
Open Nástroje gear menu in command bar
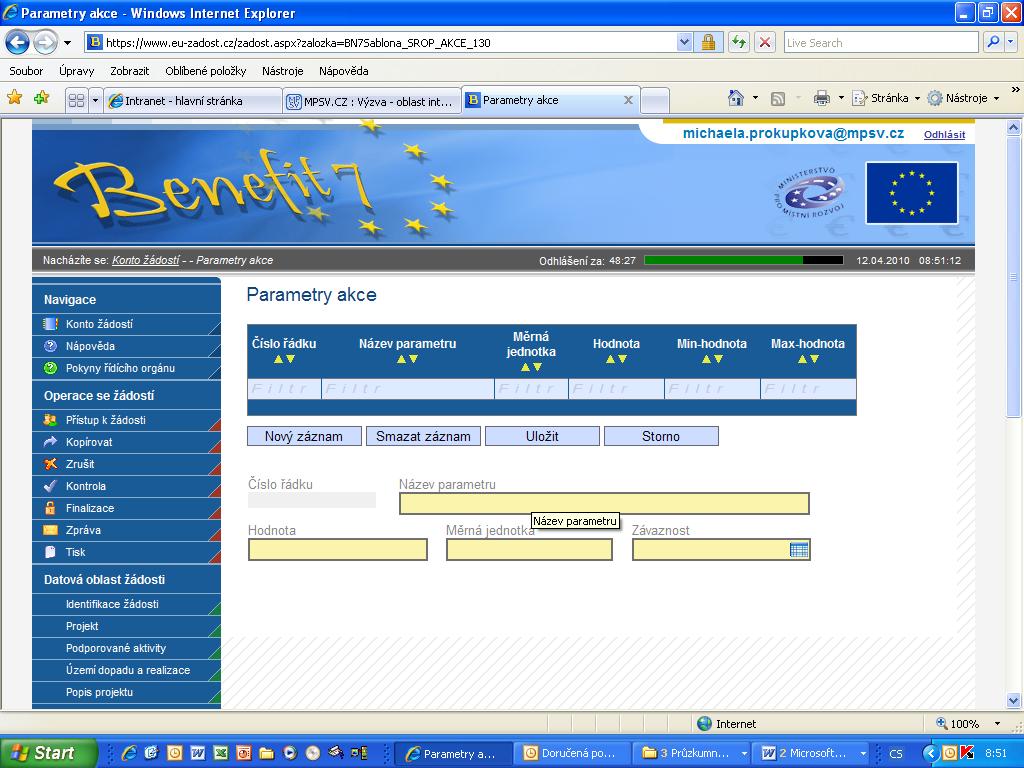pos(963,98)
